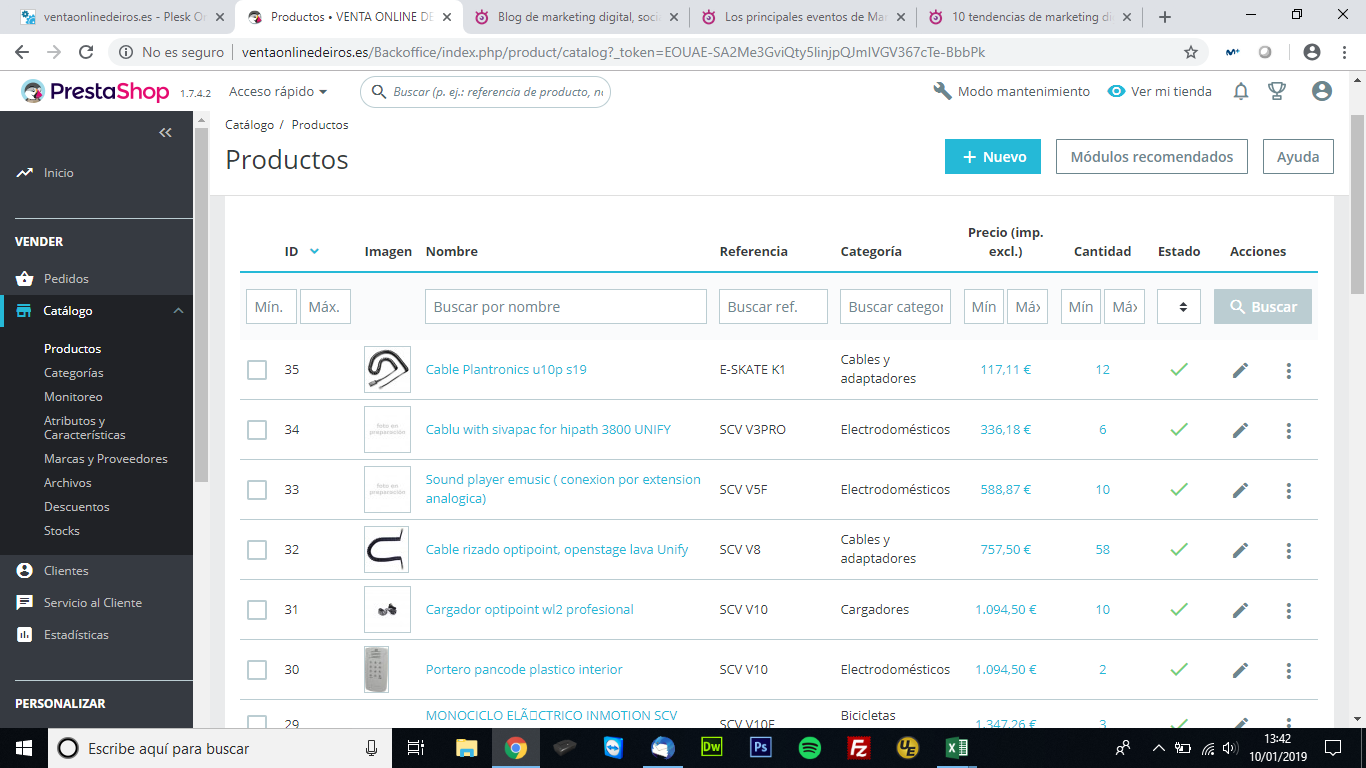Click the status checkmark for product ID 32
The width and height of the screenshot is (1366, 768).
pos(1179,550)
